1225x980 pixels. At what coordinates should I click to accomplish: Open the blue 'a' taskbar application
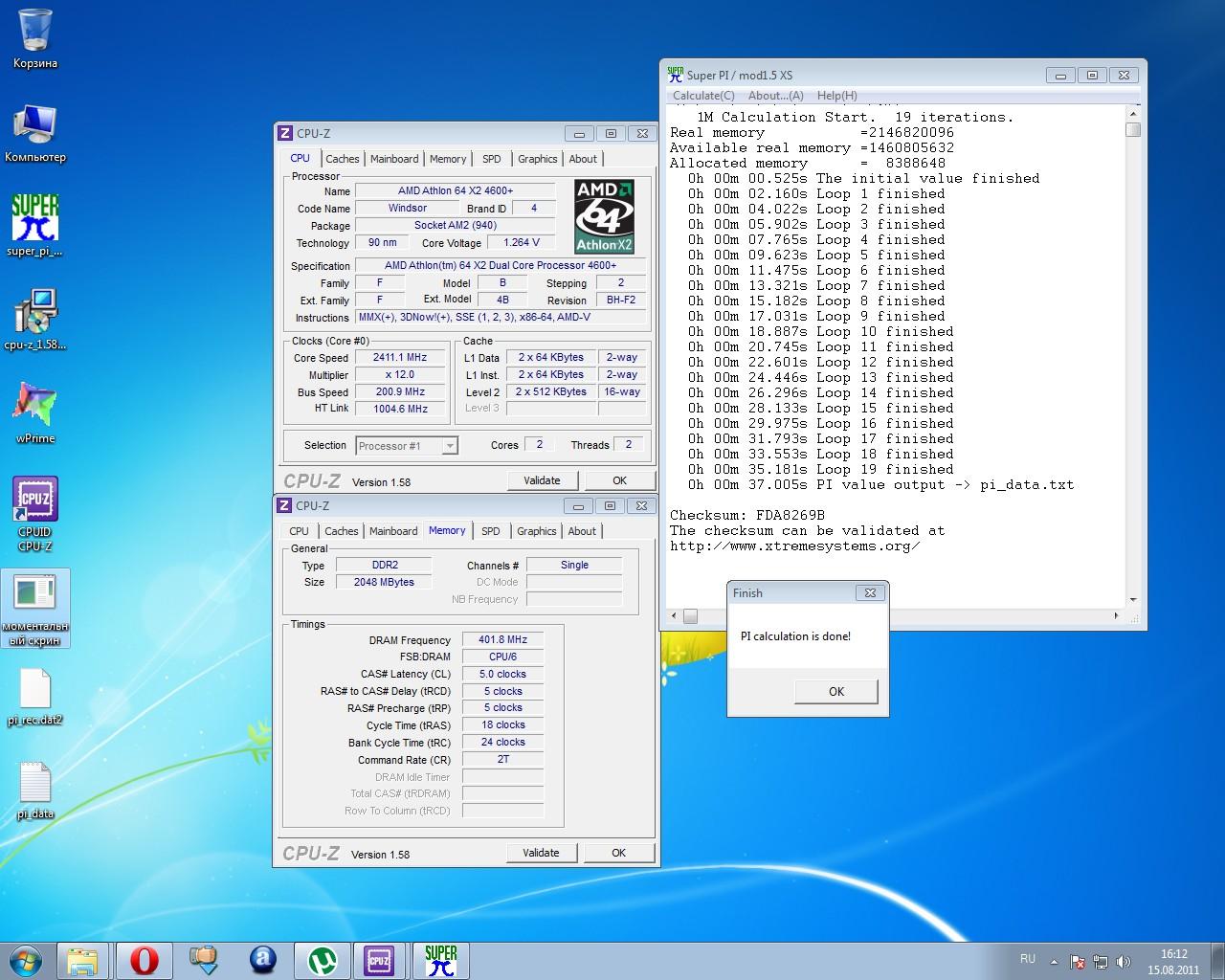[262, 960]
